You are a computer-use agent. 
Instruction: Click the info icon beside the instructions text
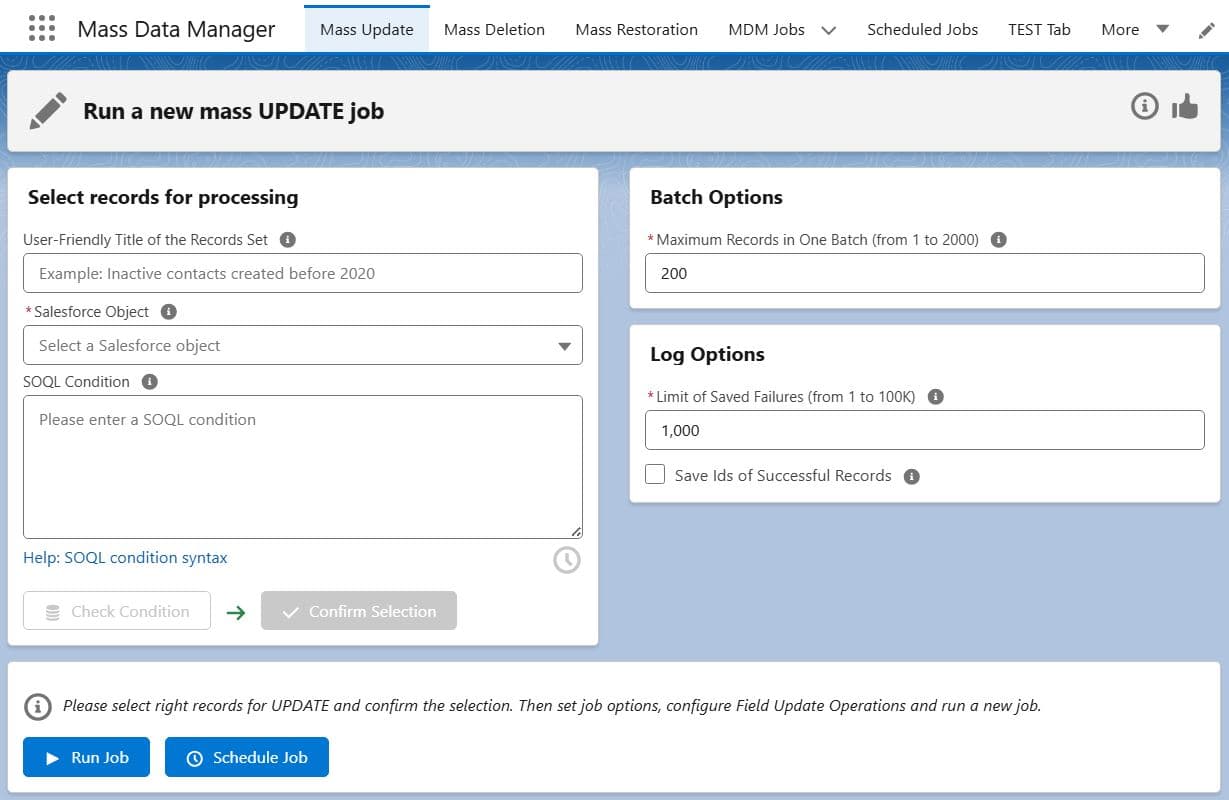(38, 706)
